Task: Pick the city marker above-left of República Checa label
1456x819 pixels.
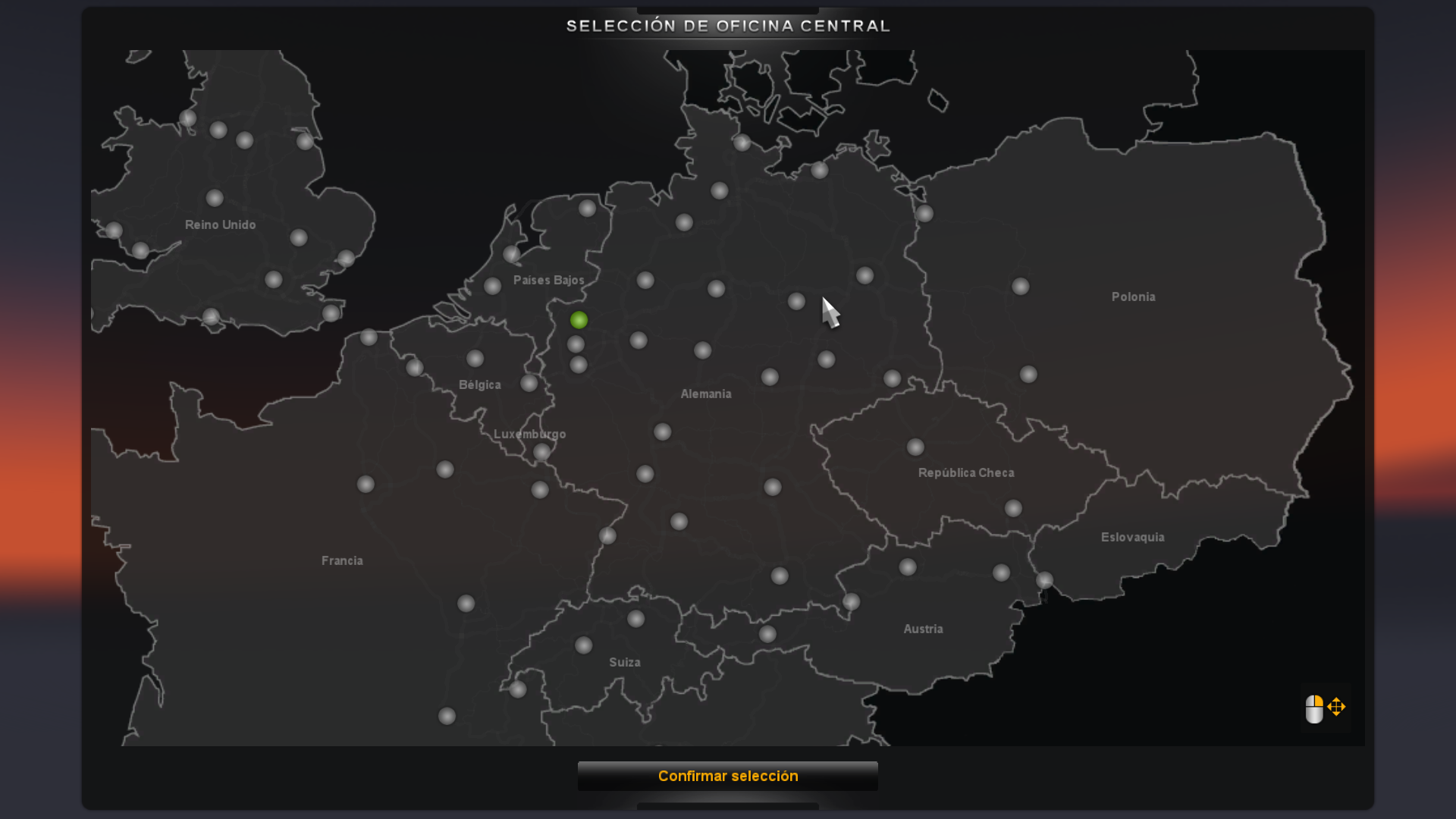Action: pyautogui.click(x=915, y=447)
